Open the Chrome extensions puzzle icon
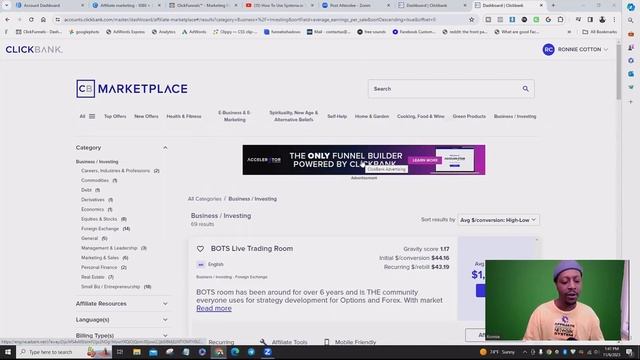640x360 pixels. click(x=560, y=19)
